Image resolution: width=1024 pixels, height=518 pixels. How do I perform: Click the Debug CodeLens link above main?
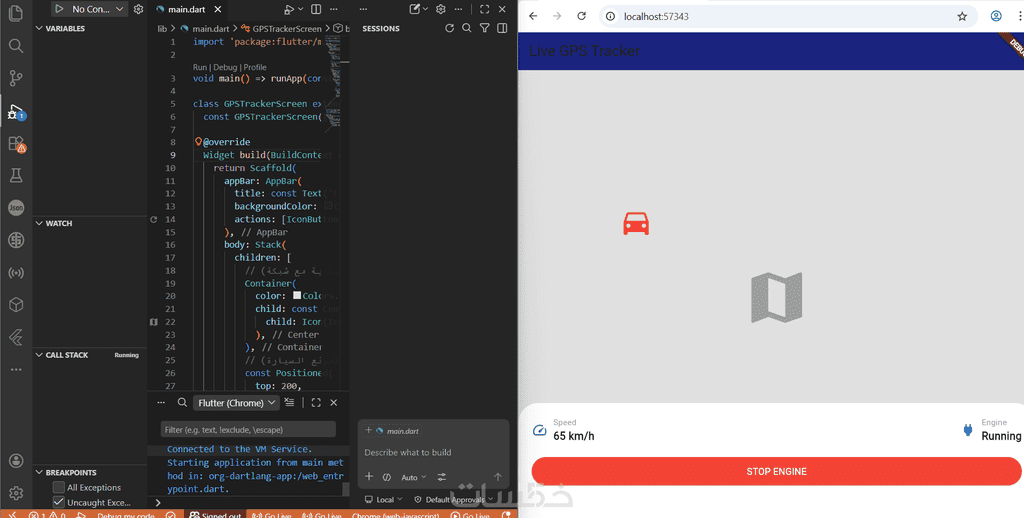225,67
